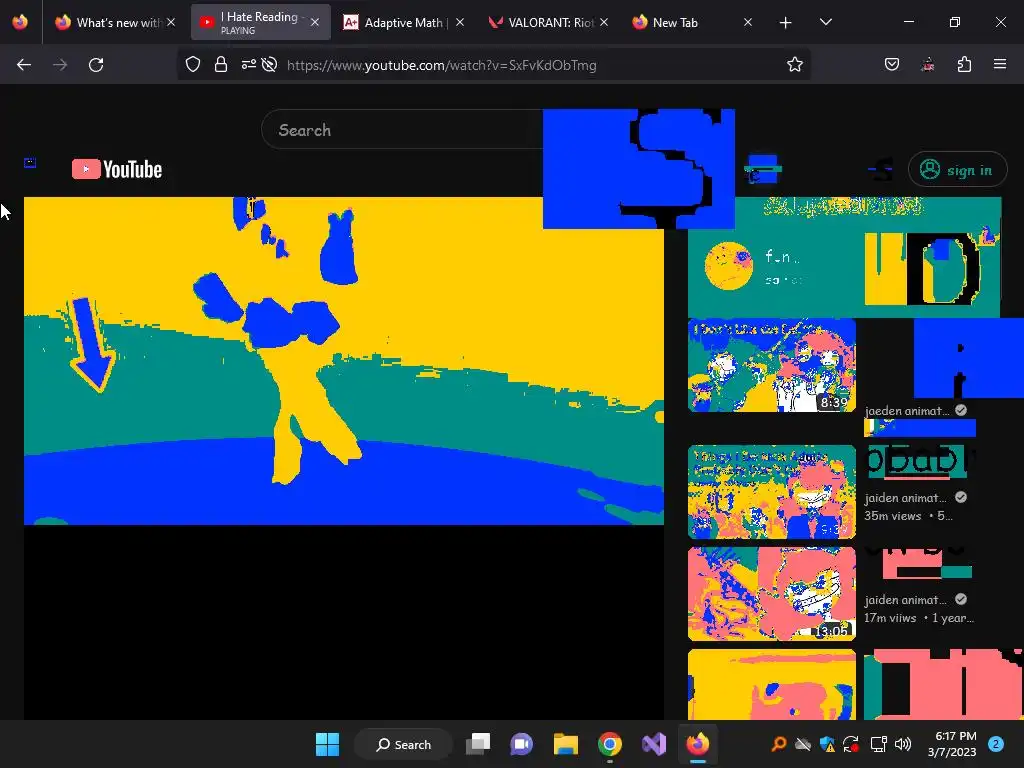Open the Firefox application menu
The height and width of the screenshot is (768, 1024).
tap(1000, 65)
